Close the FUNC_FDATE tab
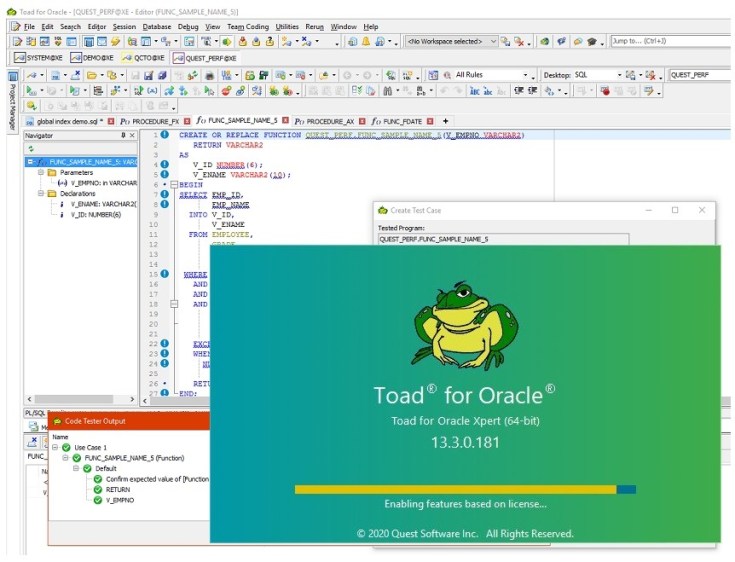This screenshot has height=562, width=735. click(x=430, y=121)
